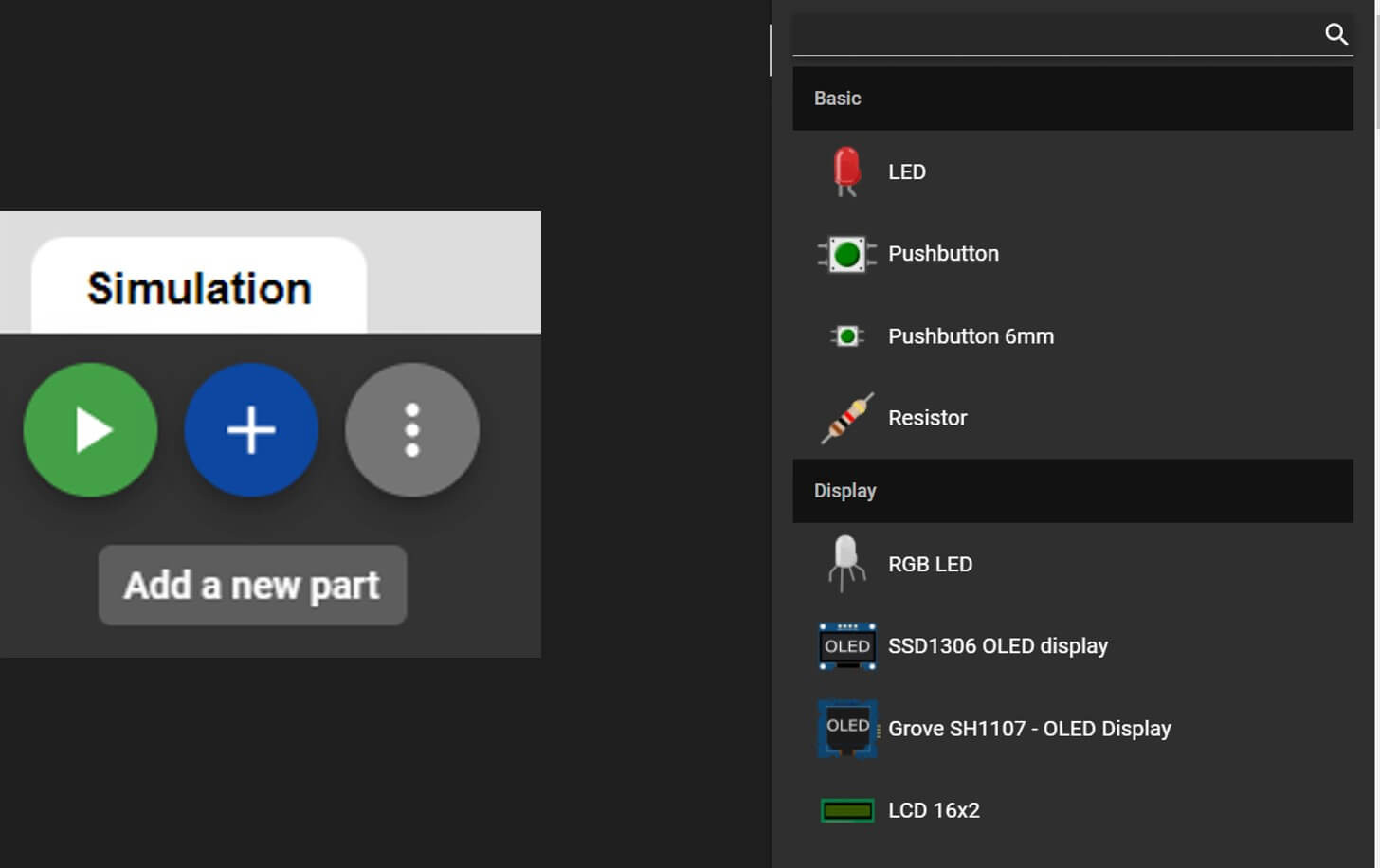This screenshot has width=1380, height=868.
Task: Select the Grove SH1107 OLED icon
Action: point(846,729)
